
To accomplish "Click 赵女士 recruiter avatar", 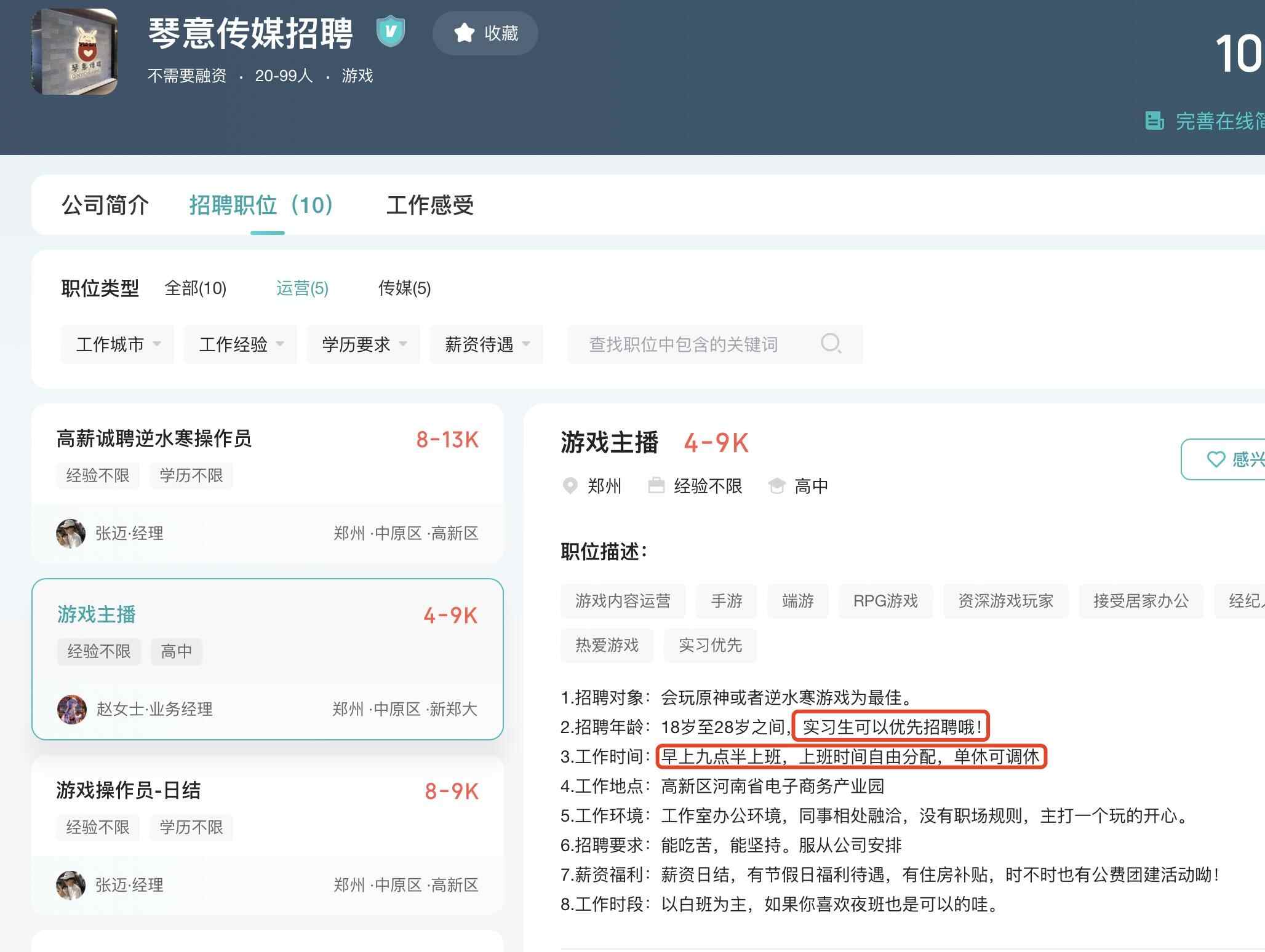I will click(72, 709).
